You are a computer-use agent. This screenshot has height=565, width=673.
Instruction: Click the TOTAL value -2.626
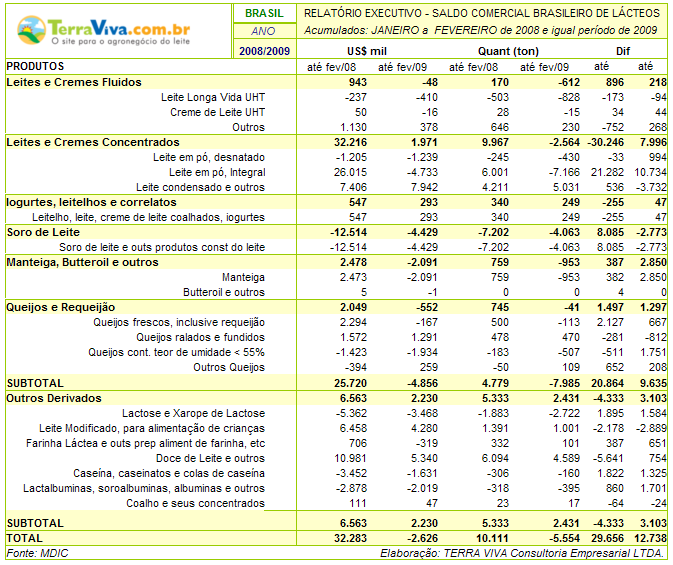click(422, 538)
